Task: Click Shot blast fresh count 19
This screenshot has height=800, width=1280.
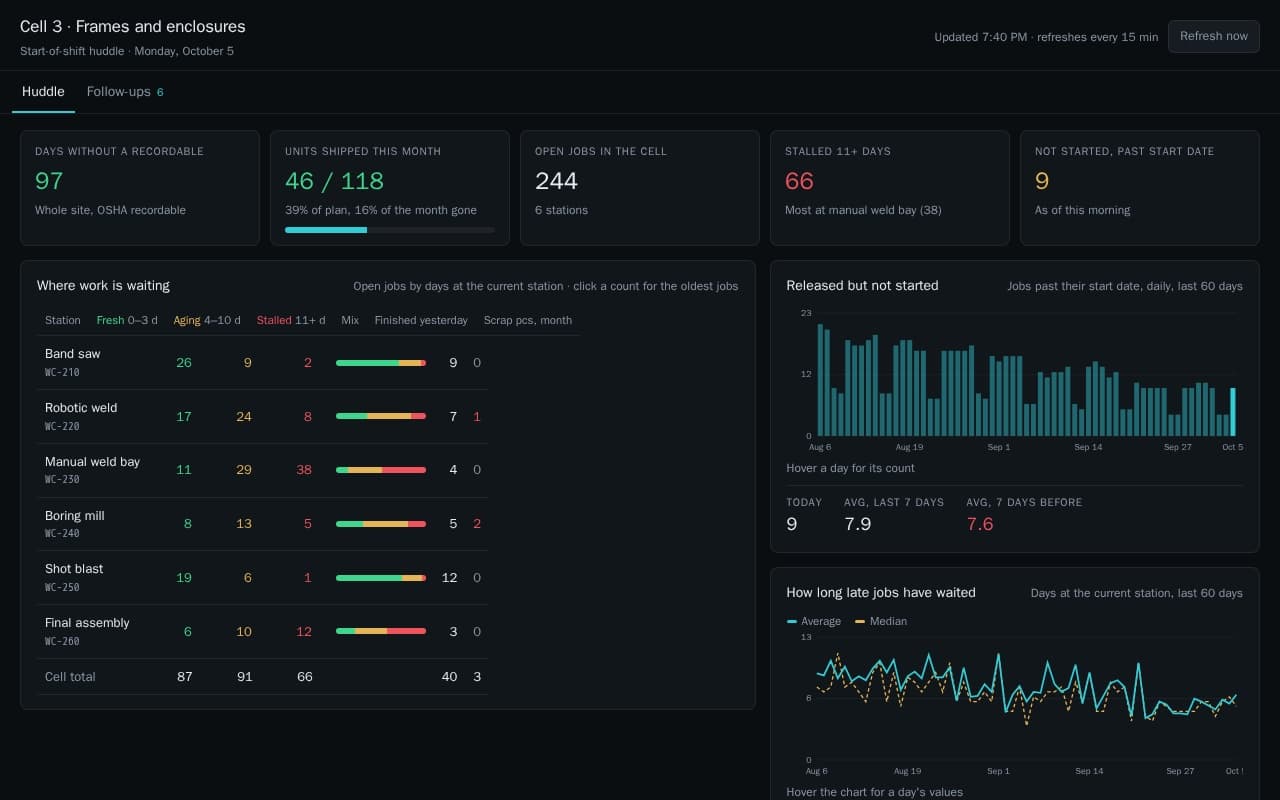Action: click(x=184, y=577)
